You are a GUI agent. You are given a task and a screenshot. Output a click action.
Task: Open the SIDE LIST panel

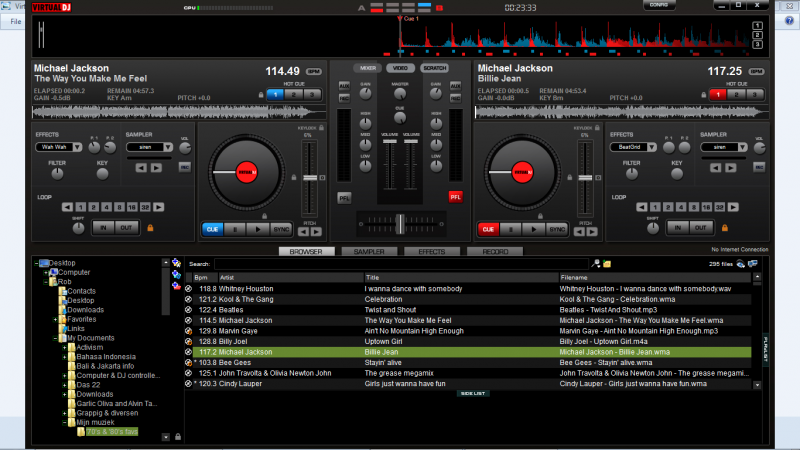pyautogui.click(x=473, y=393)
